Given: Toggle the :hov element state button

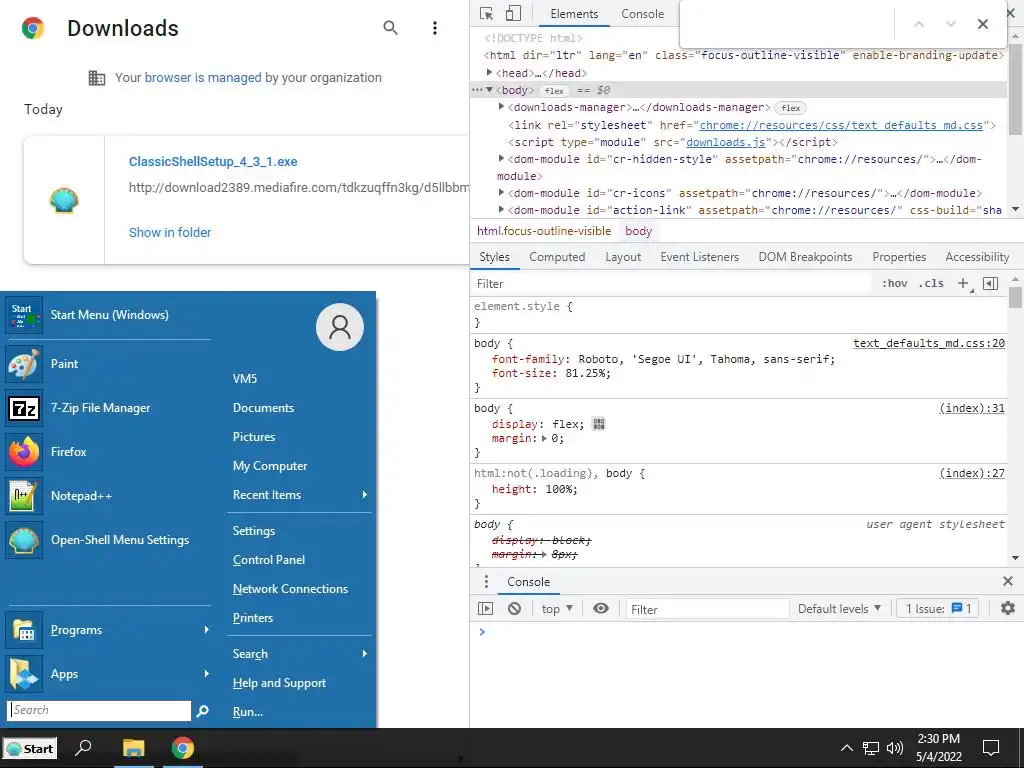Looking at the screenshot, I should (895, 283).
